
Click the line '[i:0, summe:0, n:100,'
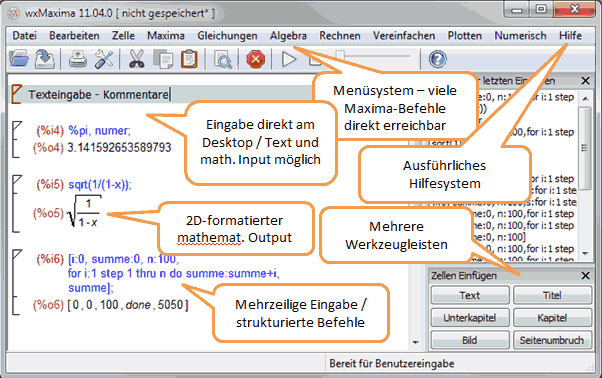pos(124,259)
